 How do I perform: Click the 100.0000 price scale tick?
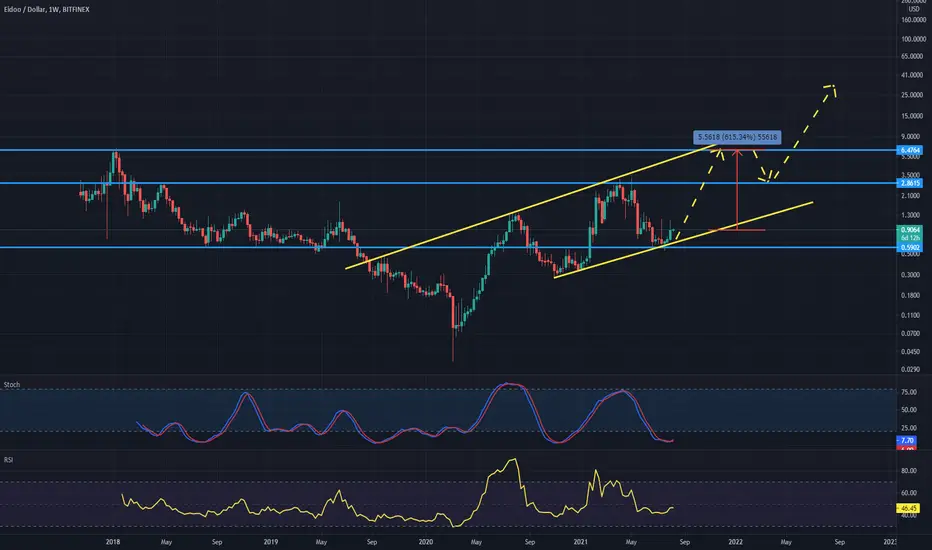coord(914,39)
